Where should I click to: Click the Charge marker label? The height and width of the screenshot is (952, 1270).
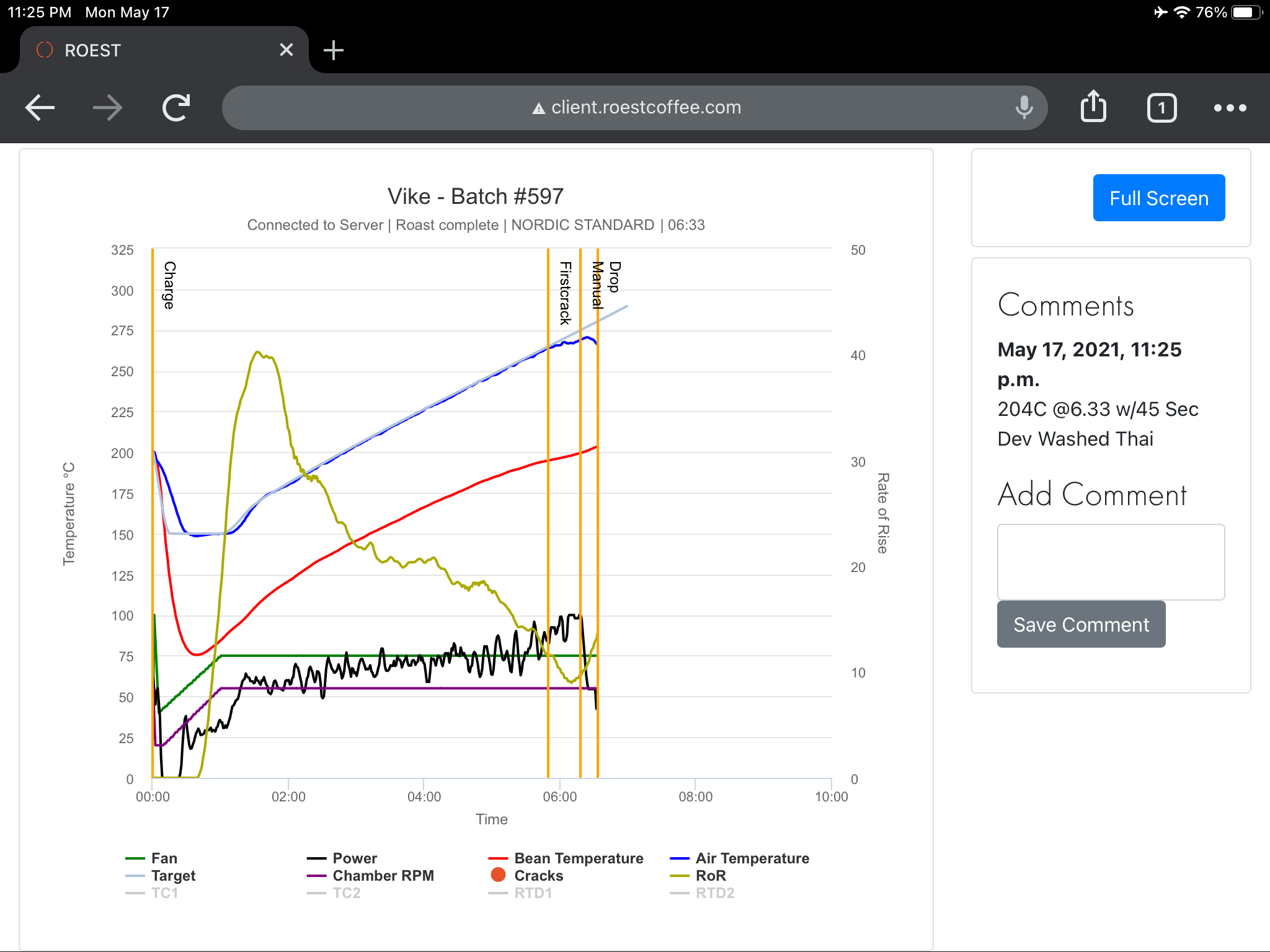pyautogui.click(x=169, y=285)
